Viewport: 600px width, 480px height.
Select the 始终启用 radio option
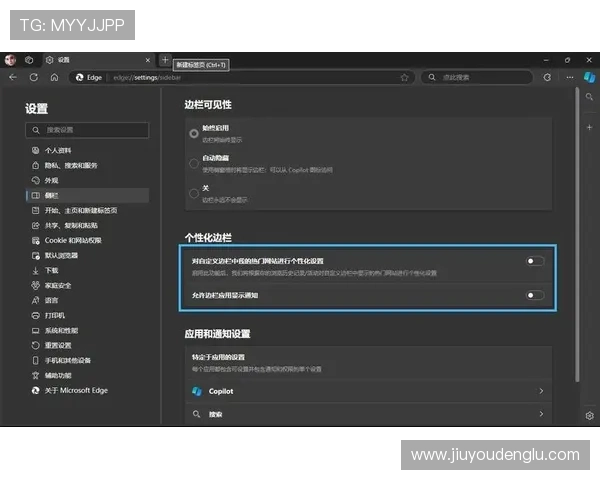(x=194, y=133)
